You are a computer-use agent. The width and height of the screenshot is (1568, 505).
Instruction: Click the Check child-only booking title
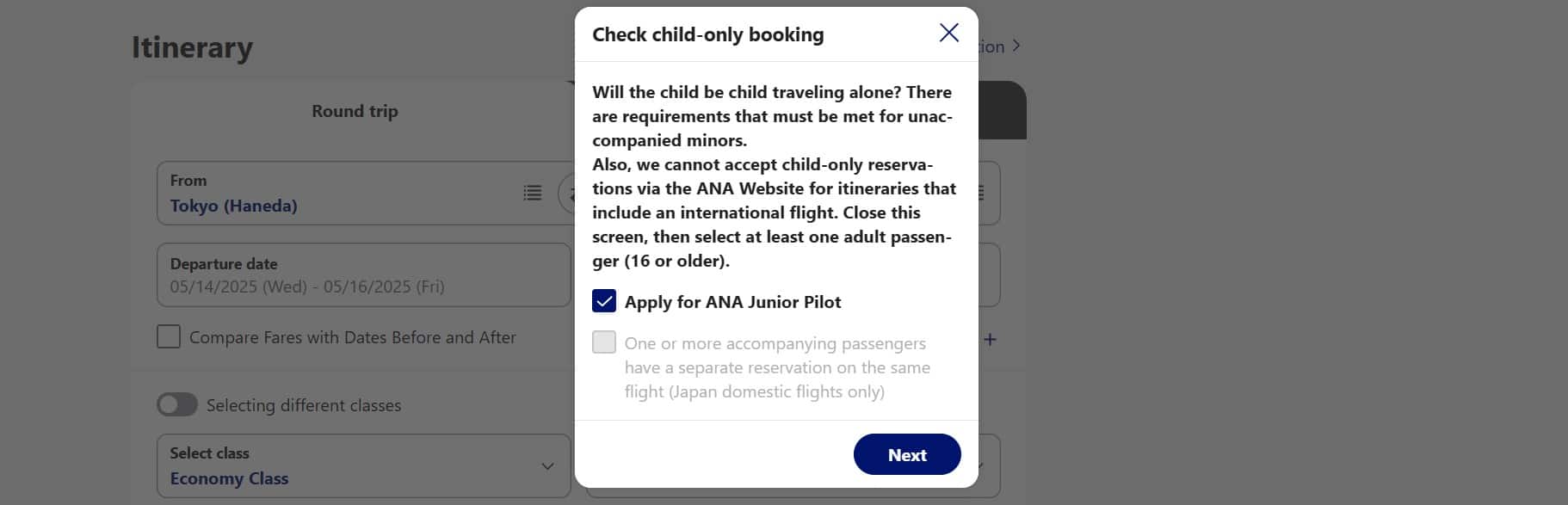(x=707, y=34)
